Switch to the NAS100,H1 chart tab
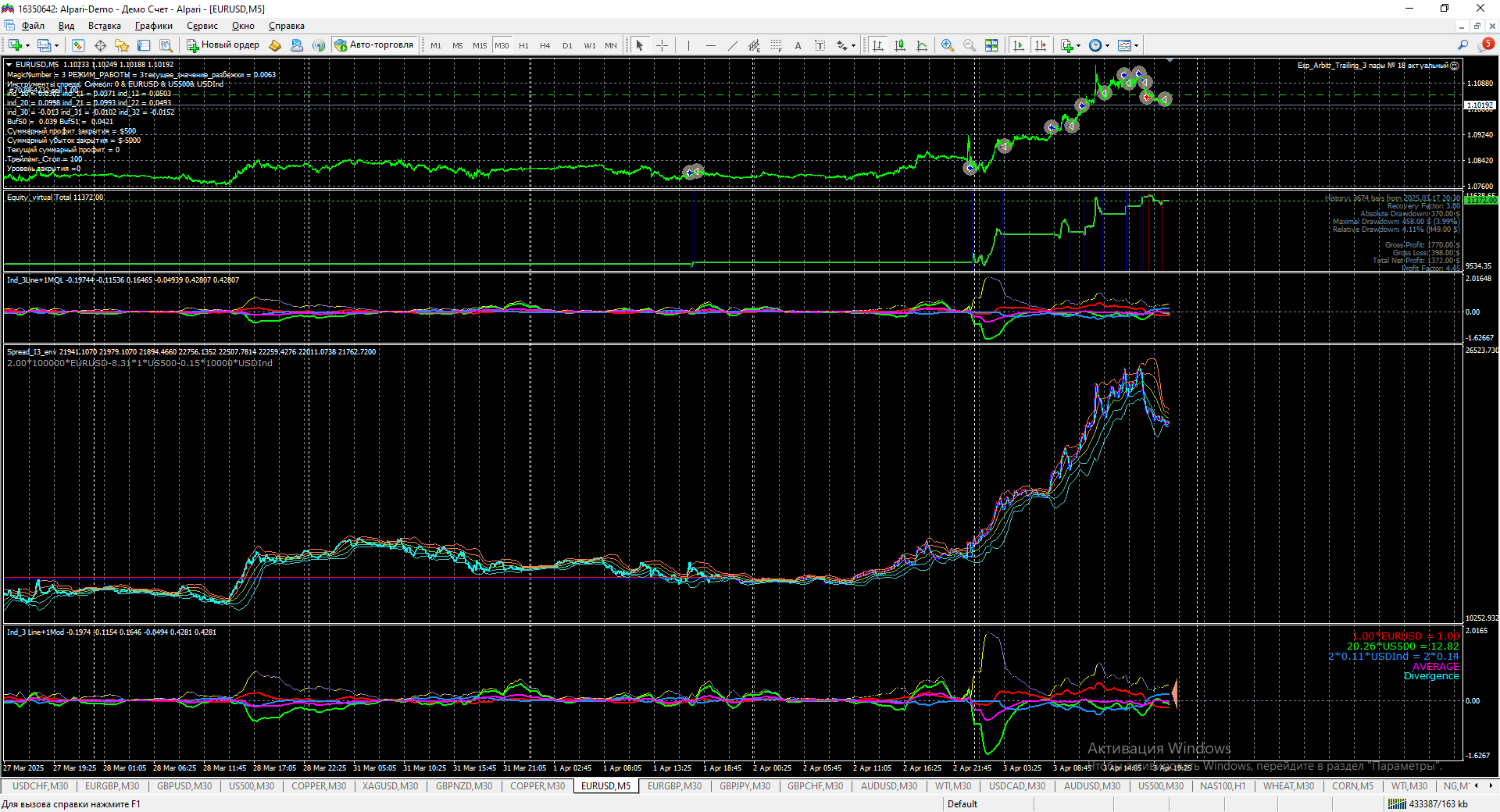1500x812 pixels. [x=1223, y=786]
